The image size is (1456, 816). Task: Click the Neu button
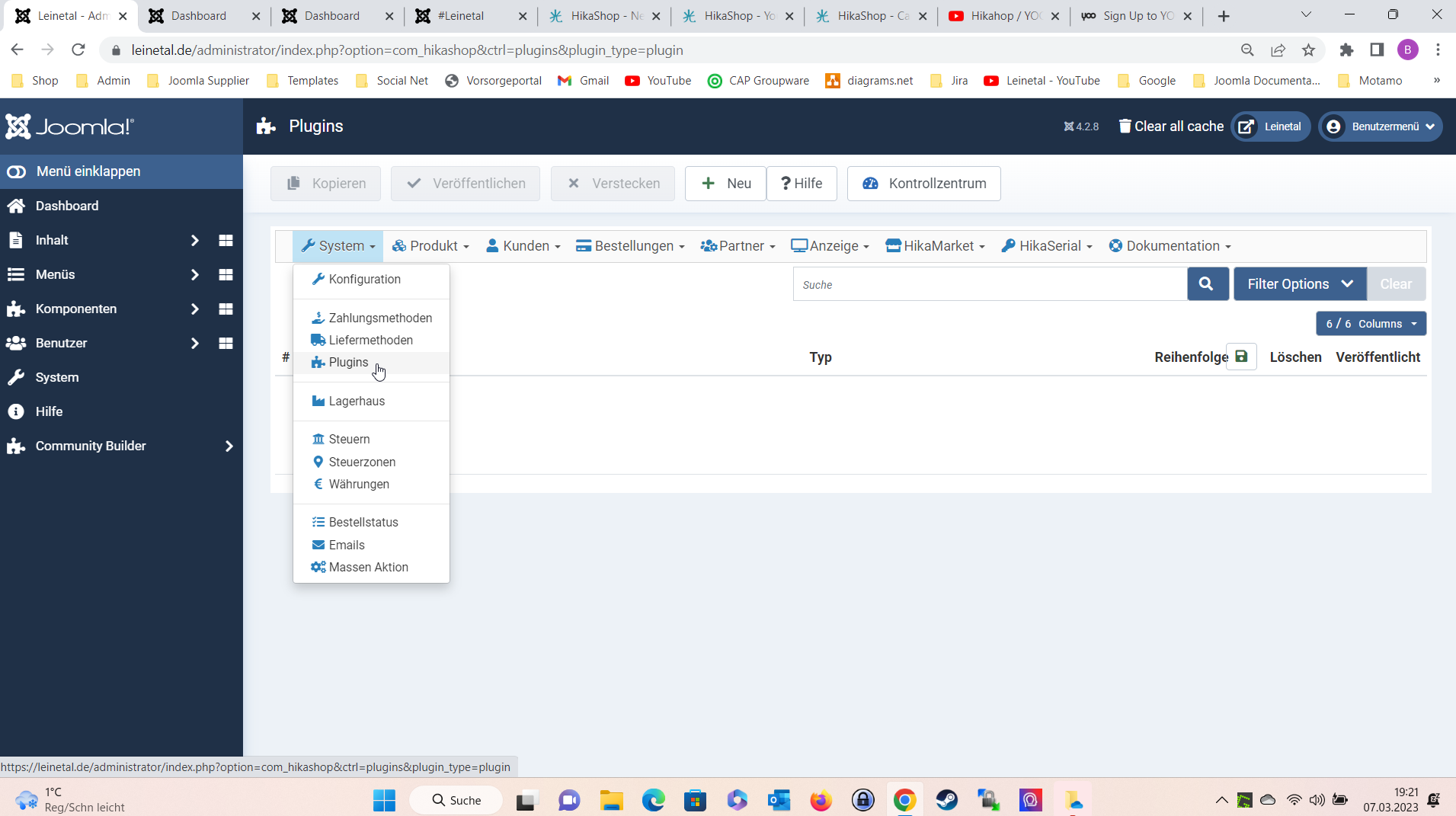tap(725, 184)
